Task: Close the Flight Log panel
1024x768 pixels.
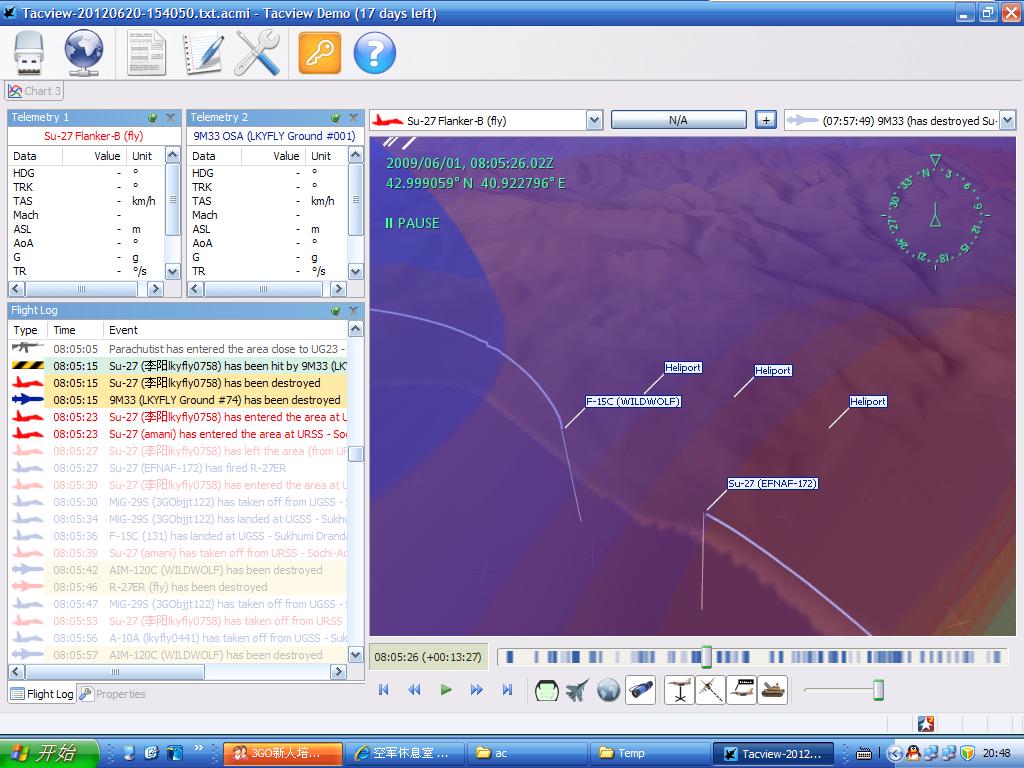Action: 353,311
